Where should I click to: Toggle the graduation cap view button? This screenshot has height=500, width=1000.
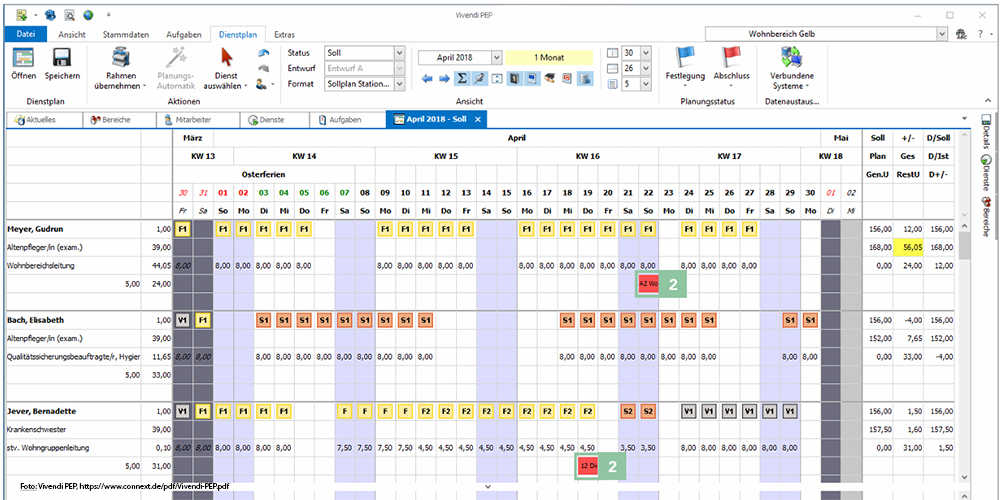pos(549,78)
